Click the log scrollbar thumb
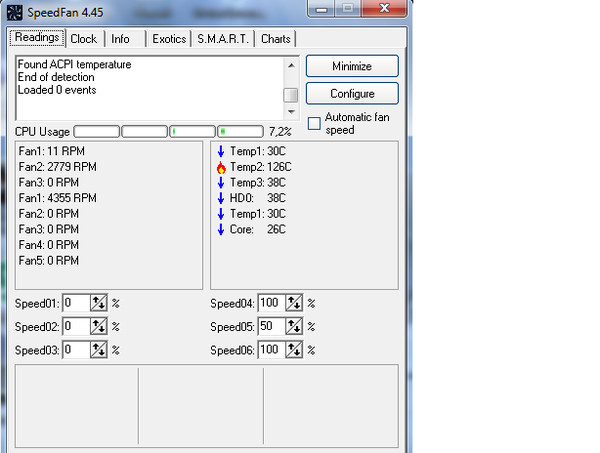 pos(291,95)
